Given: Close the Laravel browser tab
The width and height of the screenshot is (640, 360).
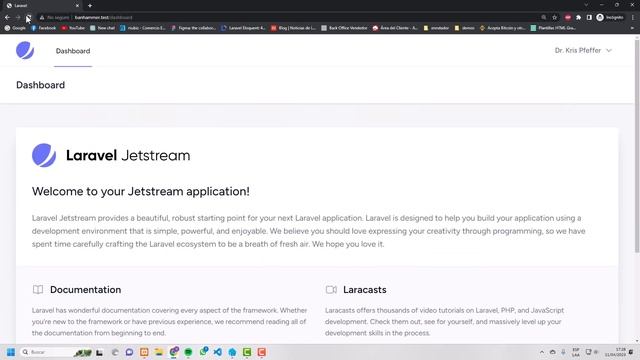Looking at the screenshot, I should coord(77,6).
